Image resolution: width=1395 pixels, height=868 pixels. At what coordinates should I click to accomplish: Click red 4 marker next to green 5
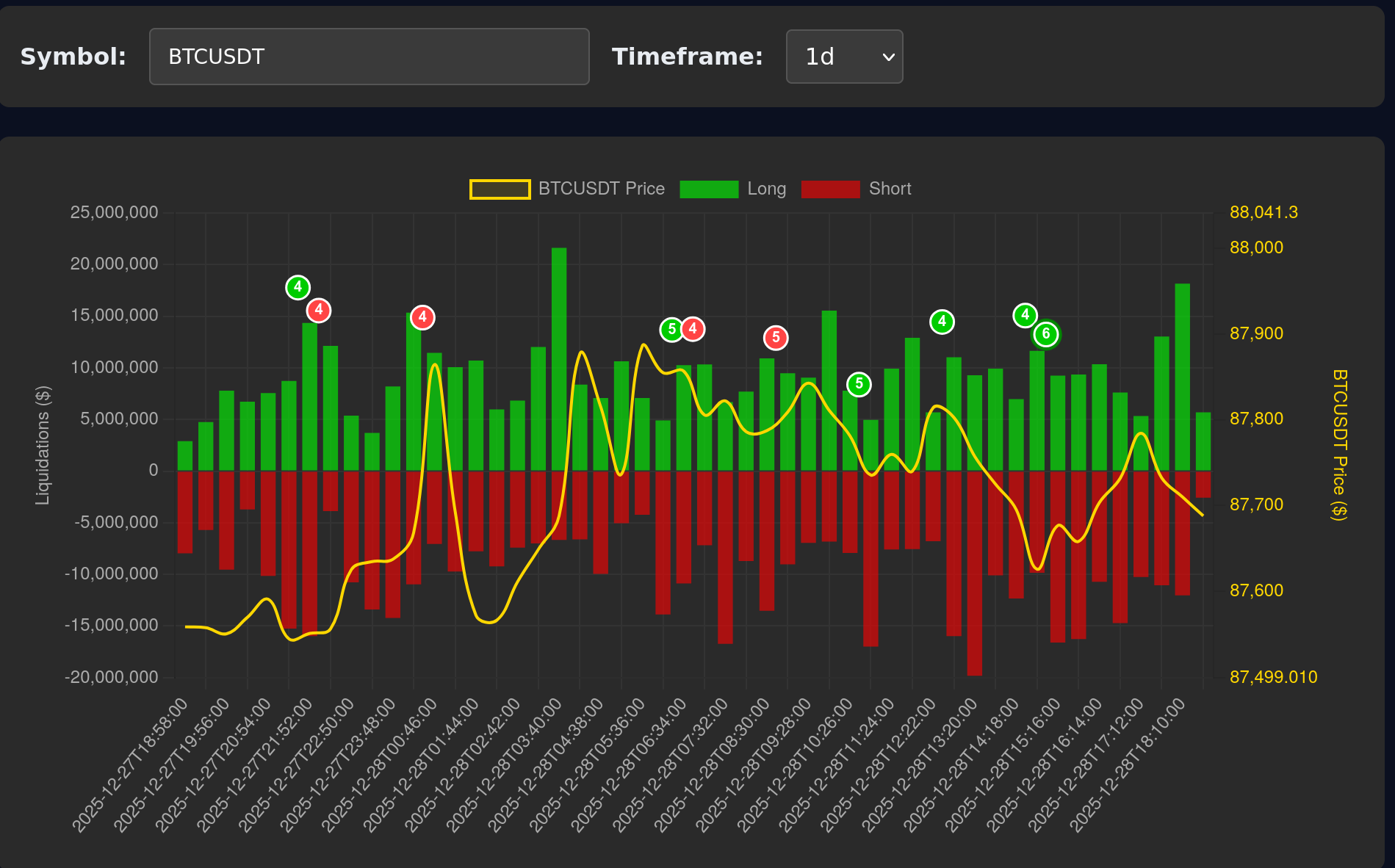pyautogui.click(x=693, y=329)
